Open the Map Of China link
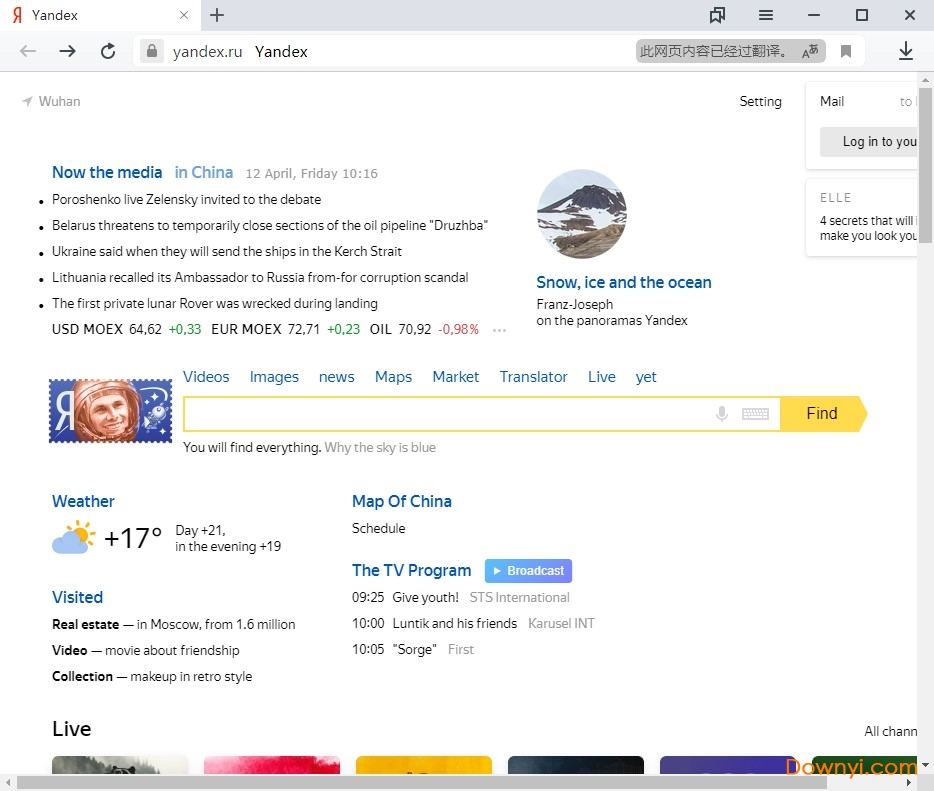The width and height of the screenshot is (934, 791). click(401, 502)
